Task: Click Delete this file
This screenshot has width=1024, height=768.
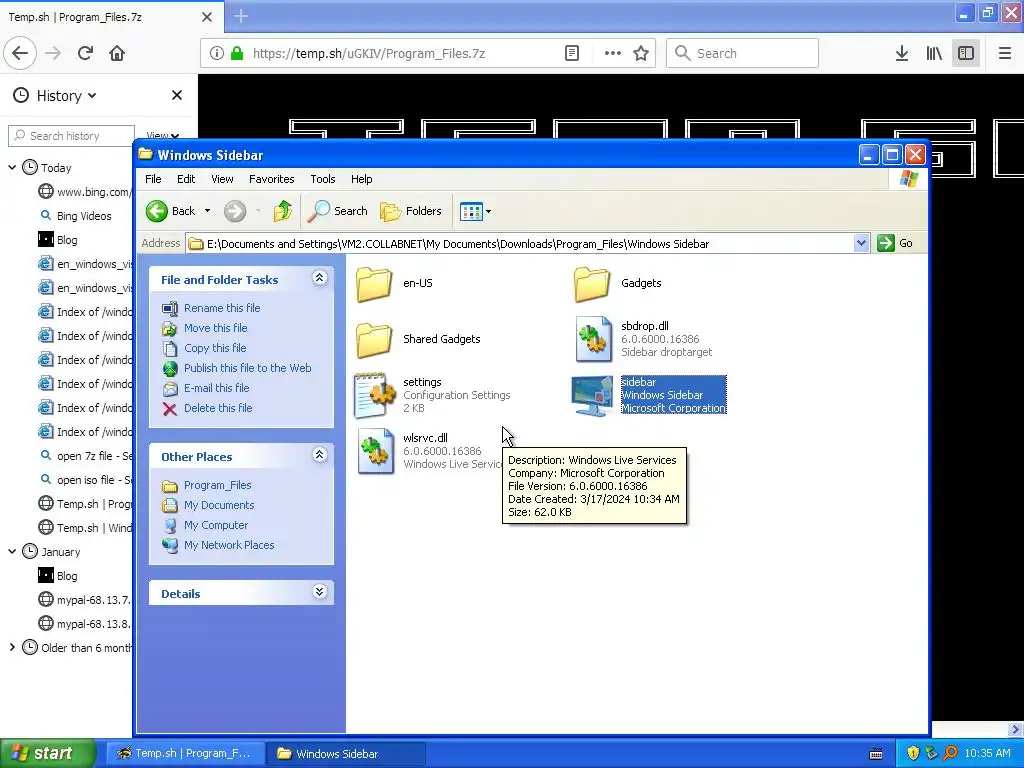Action: (218, 408)
